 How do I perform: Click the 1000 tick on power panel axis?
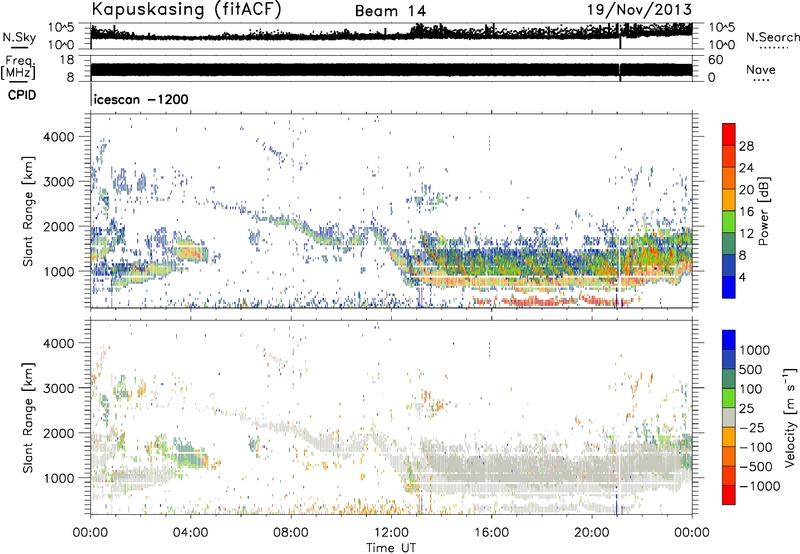point(59,271)
